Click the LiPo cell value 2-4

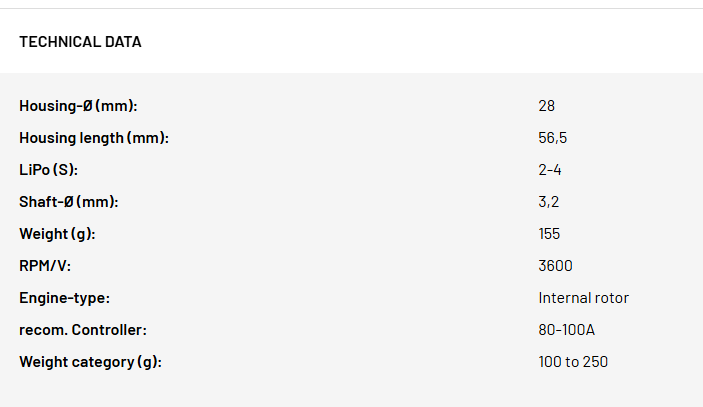[x=550, y=170]
